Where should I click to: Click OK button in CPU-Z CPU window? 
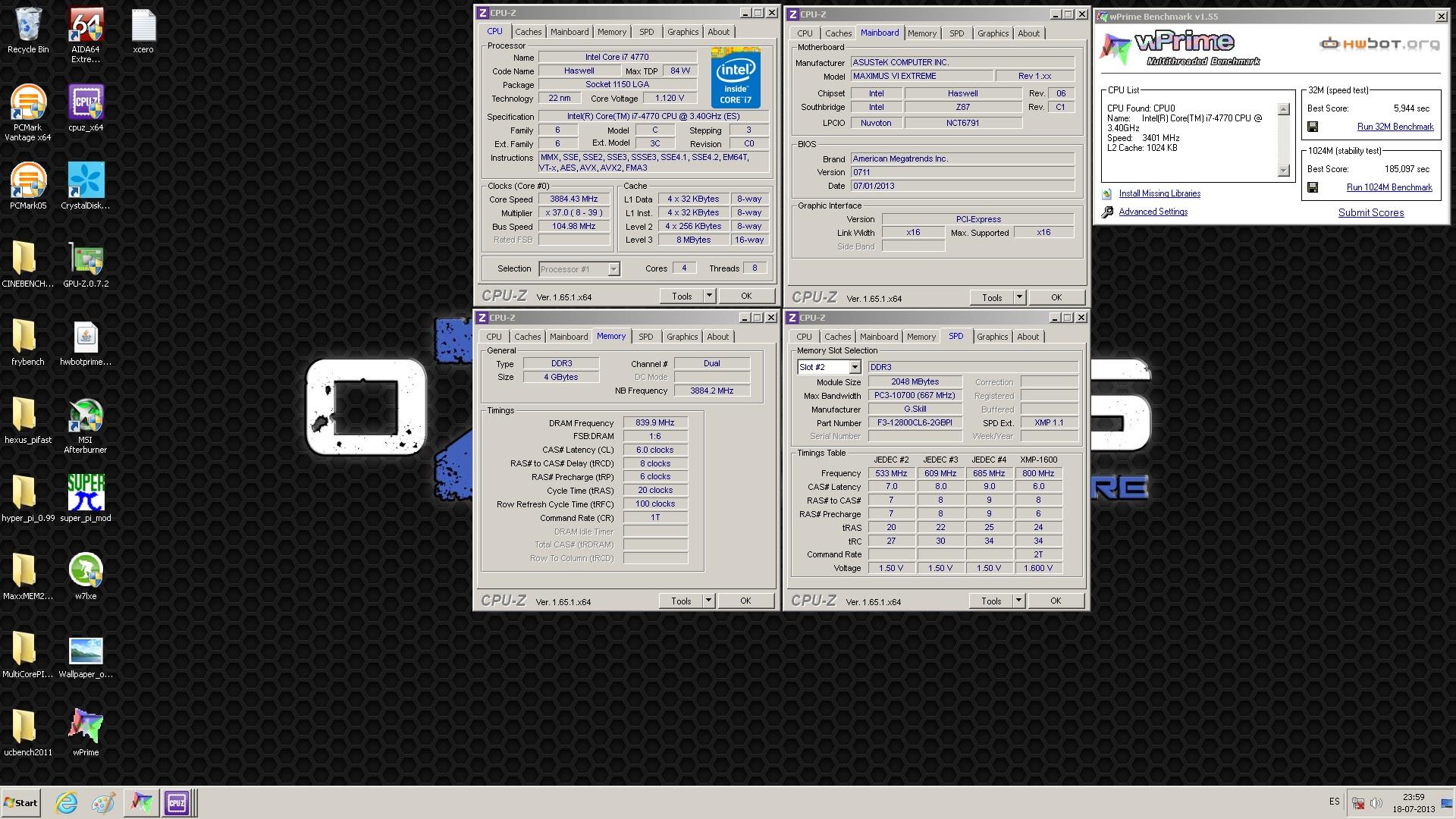(746, 296)
